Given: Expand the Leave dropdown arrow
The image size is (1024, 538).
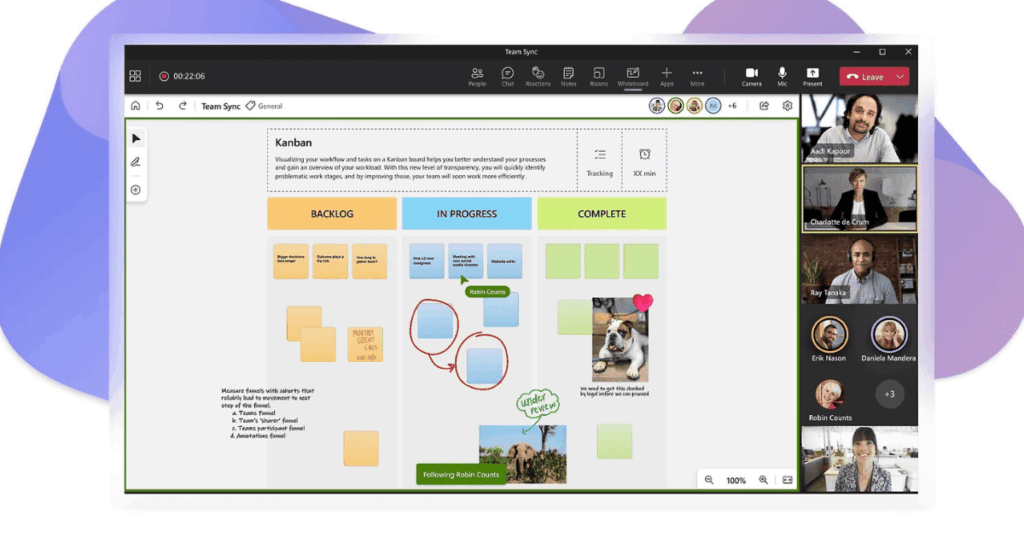Looking at the screenshot, I should 900,76.
